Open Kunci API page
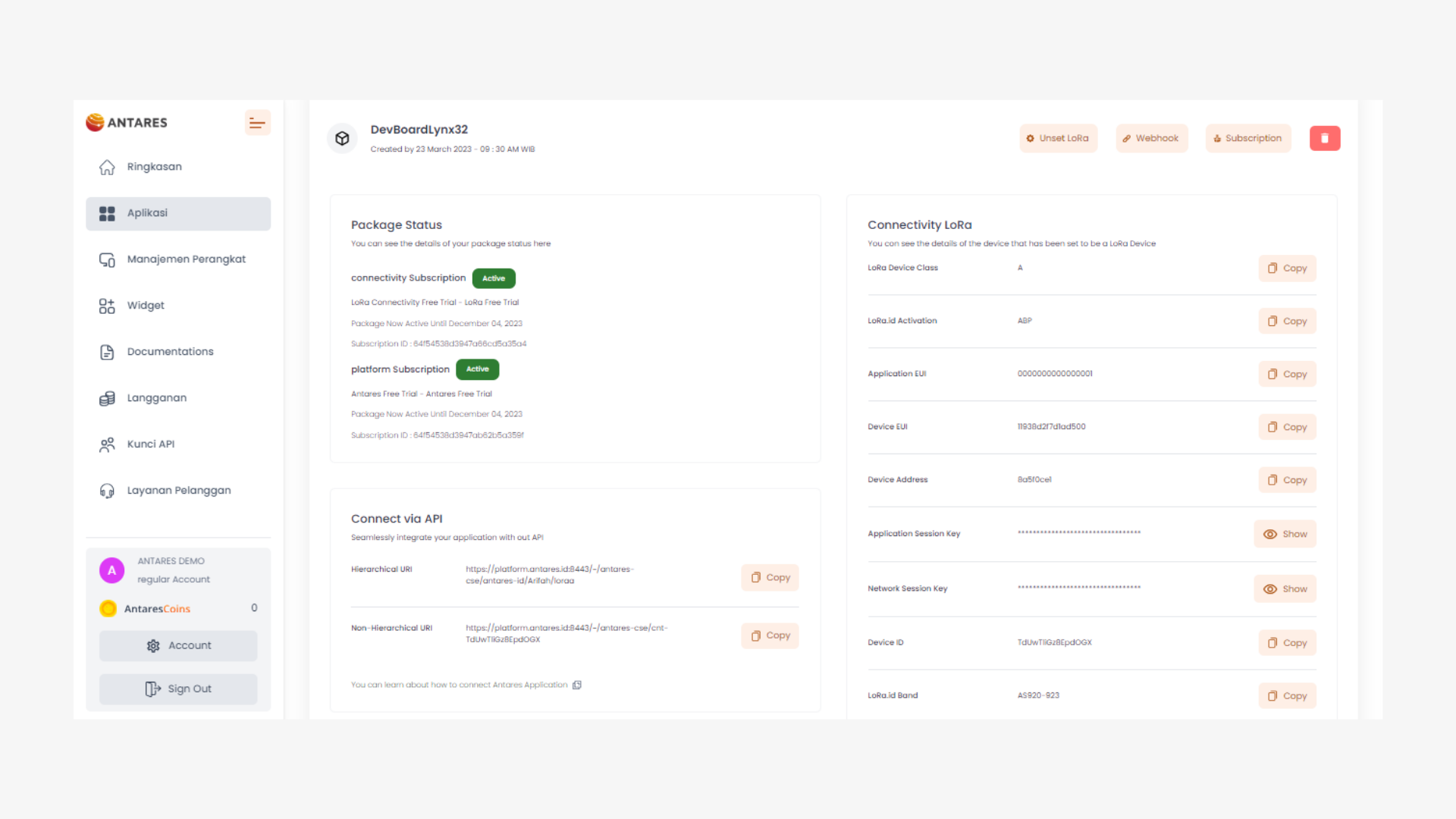Viewport: 1456px width, 819px height. click(150, 444)
